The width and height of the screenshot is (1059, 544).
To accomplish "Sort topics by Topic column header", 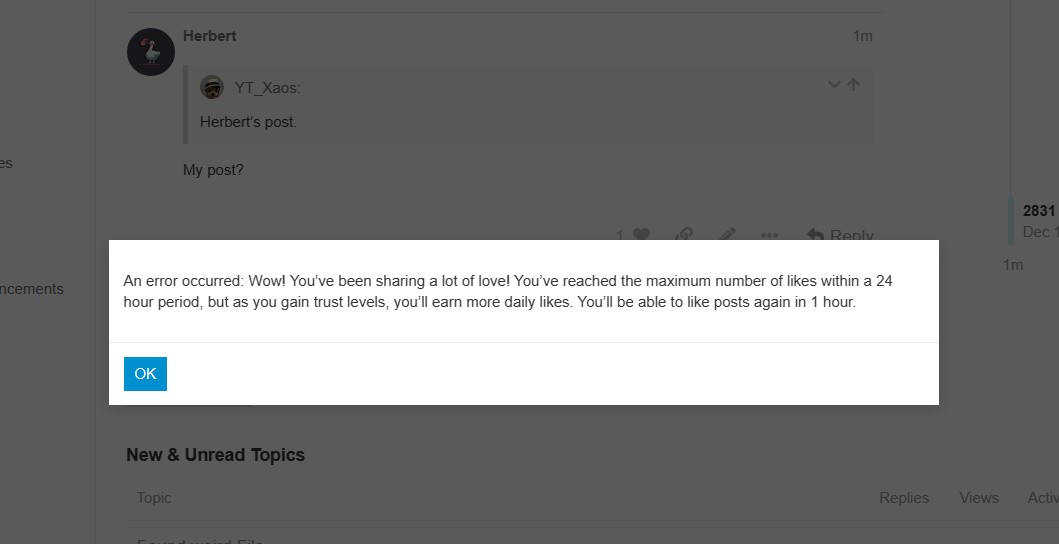I will [x=154, y=498].
